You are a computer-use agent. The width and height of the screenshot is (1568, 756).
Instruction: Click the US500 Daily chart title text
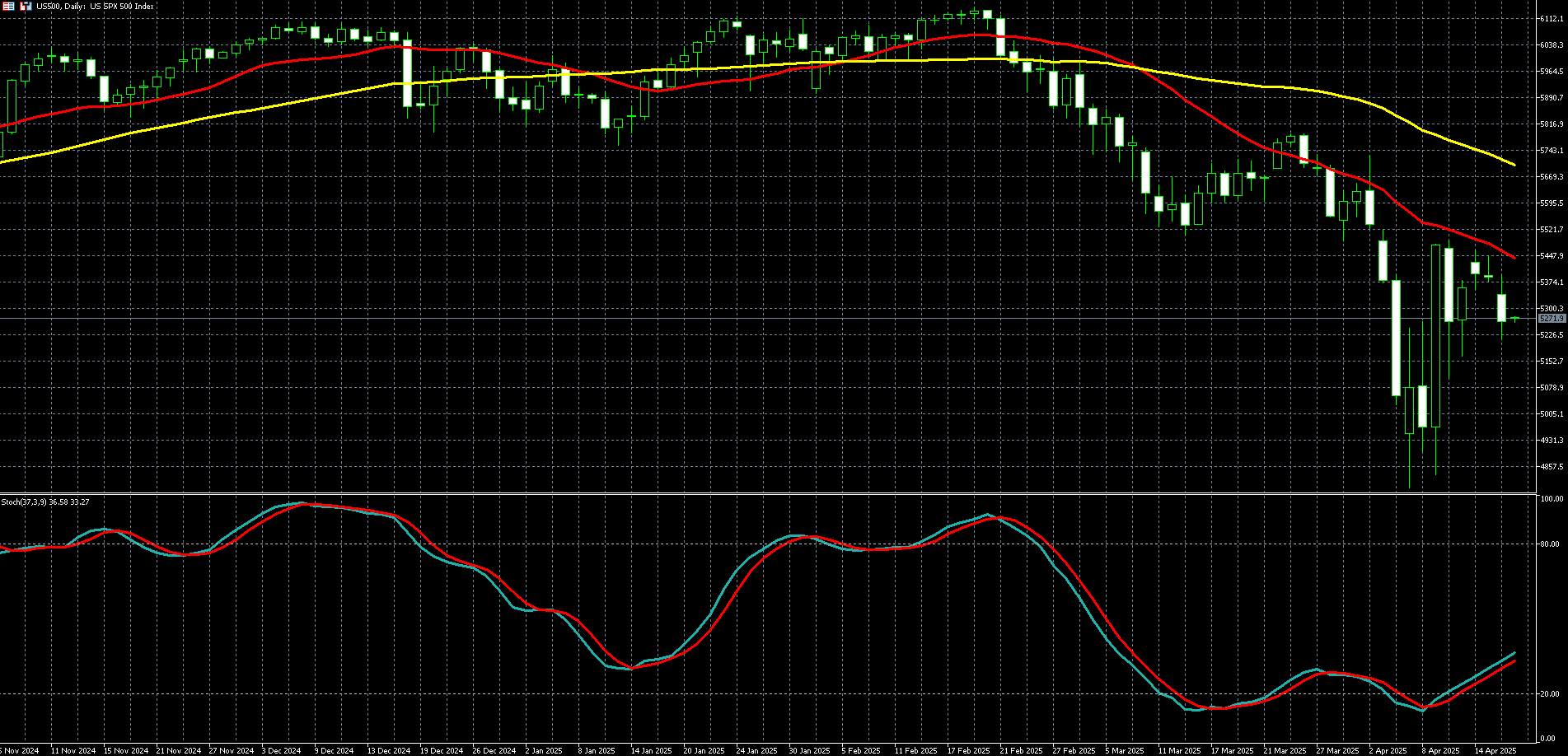pyautogui.click(x=95, y=6)
